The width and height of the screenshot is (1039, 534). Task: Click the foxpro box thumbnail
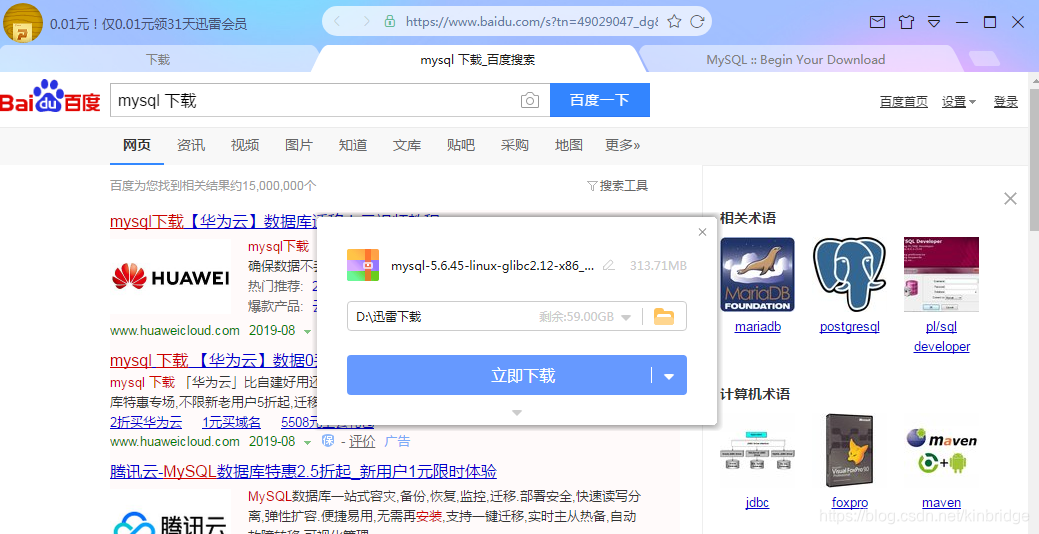[849, 451]
